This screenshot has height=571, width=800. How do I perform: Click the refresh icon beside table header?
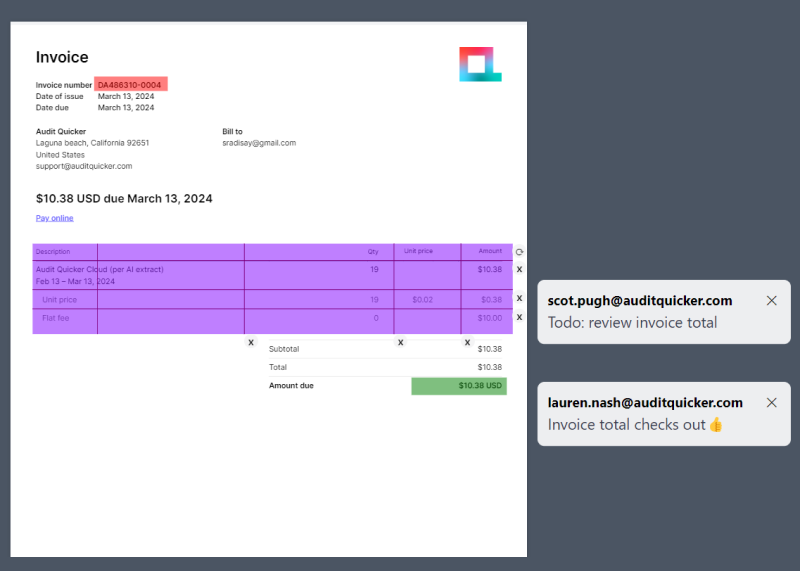519,252
